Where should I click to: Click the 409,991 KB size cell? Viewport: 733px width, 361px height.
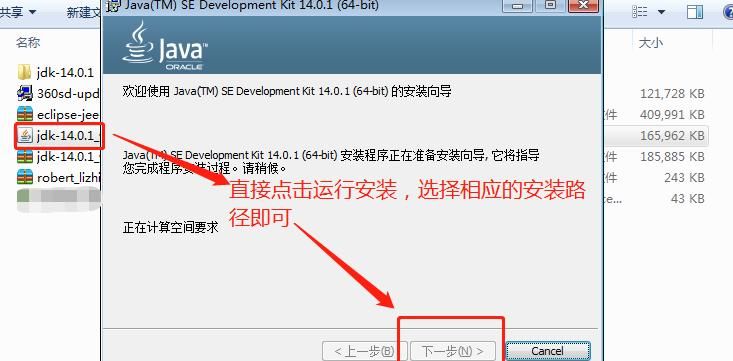pos(672,115)
